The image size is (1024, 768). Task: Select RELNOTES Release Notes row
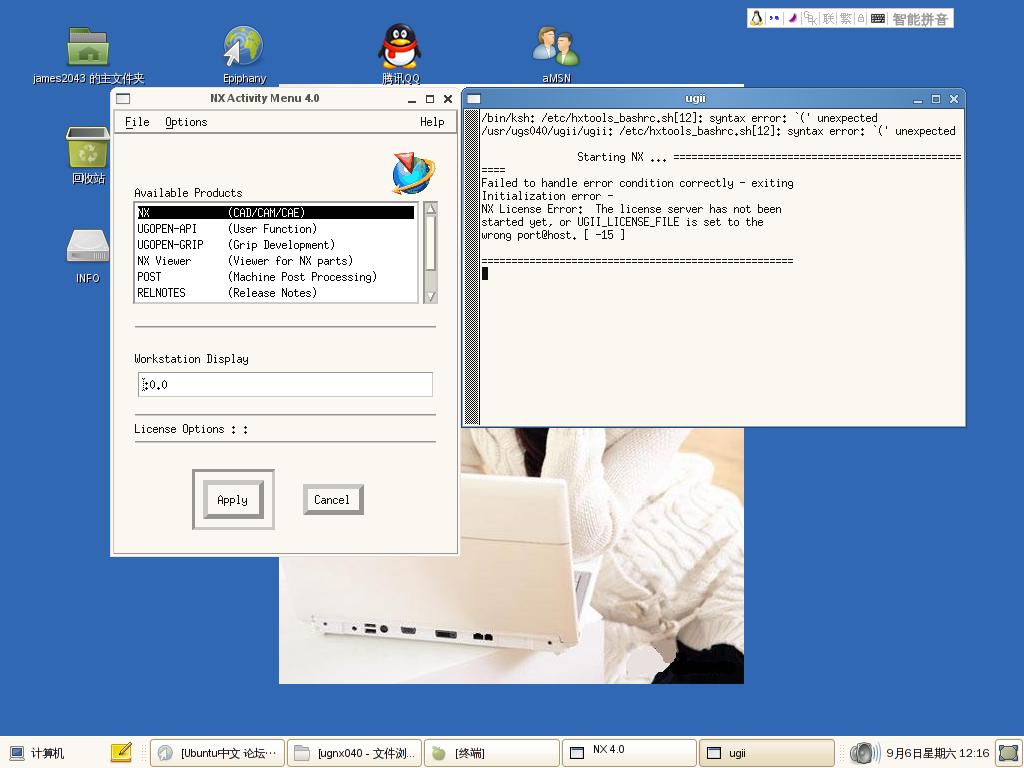[275, 293]
